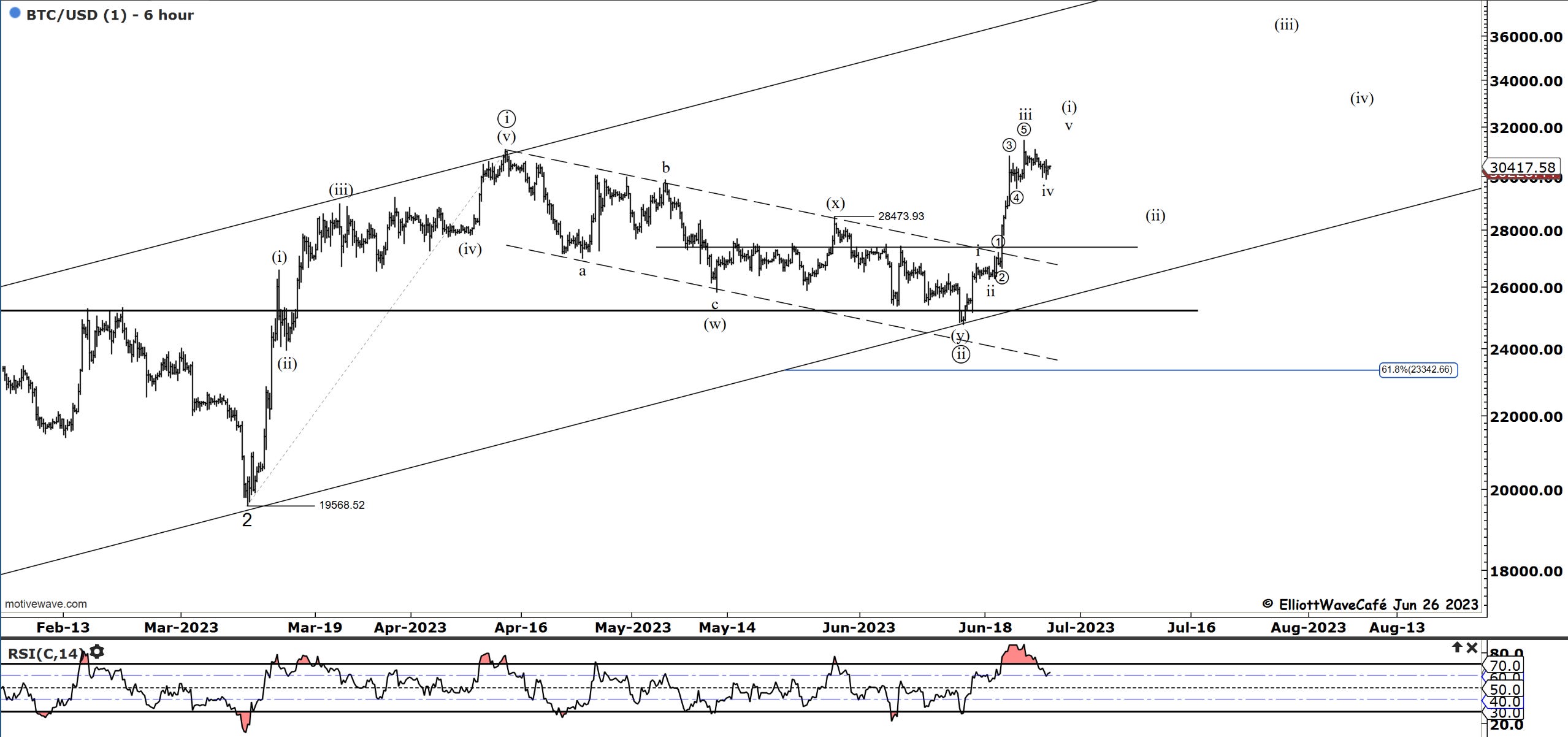Select circled wave 5 marker

coord(1023,129)
